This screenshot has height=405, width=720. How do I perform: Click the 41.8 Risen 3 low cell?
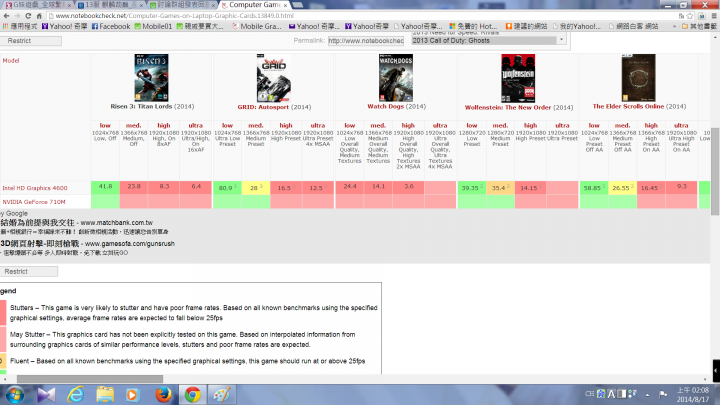[105, 187]
